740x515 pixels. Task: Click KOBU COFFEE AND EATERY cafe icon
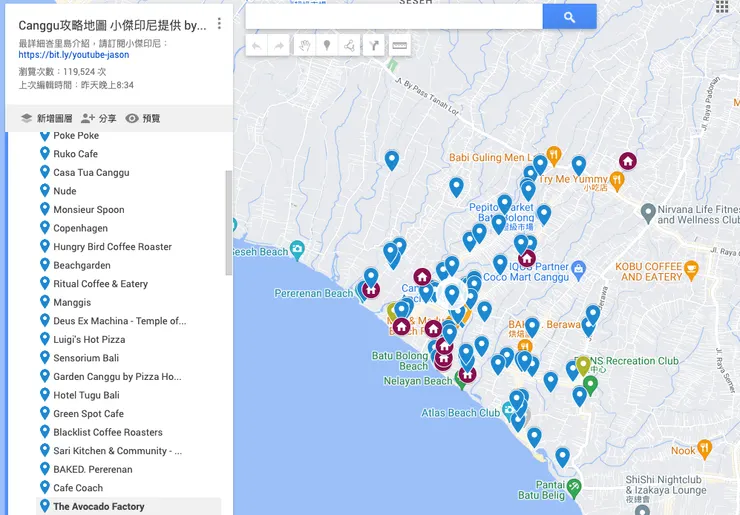691,270
